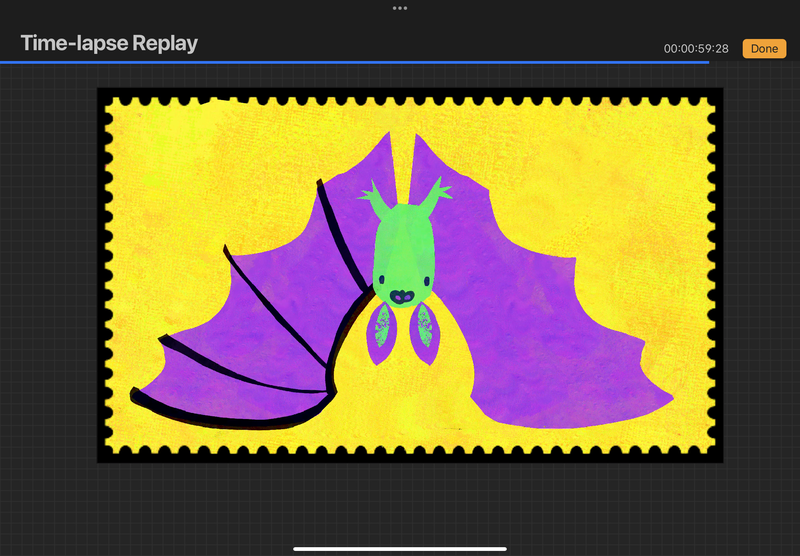Image resolution: width=800 pixels, height=556 pixels.
Task: Click the left speckled bat foot
Action: [380, 333]
